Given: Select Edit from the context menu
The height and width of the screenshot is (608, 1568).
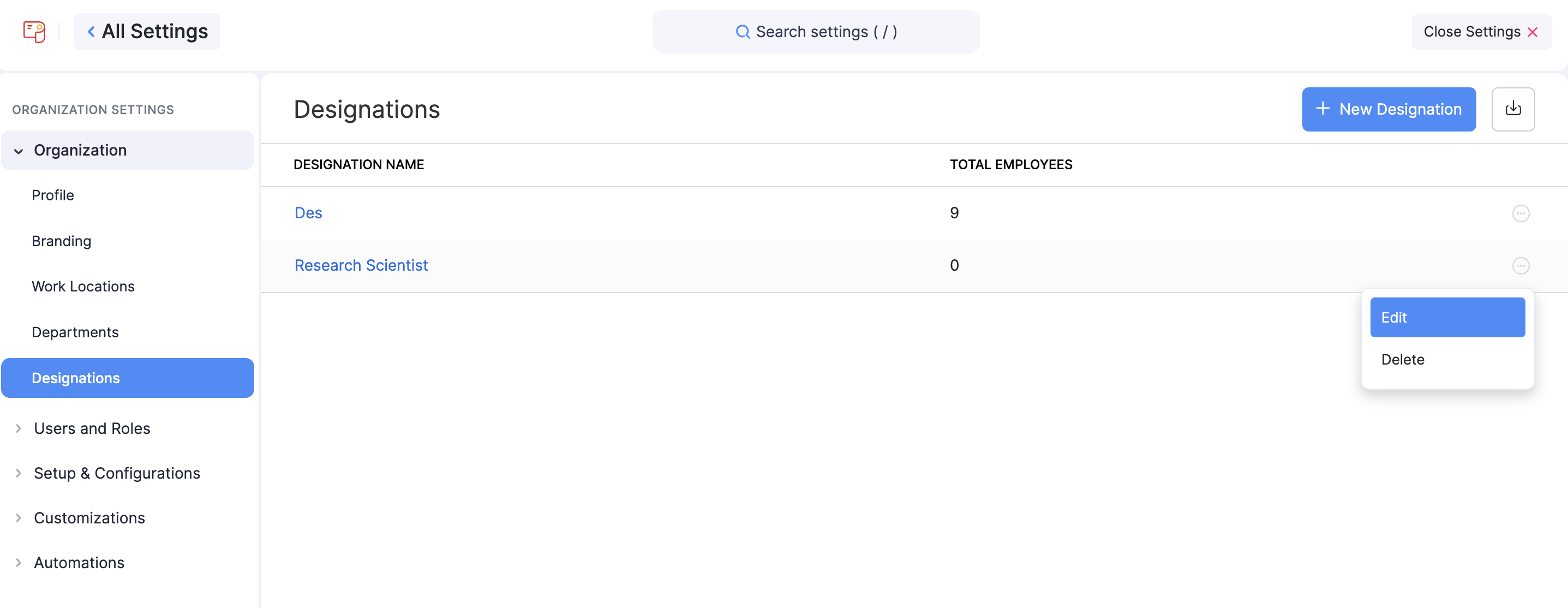Looking at the screenshot, I should 1447,318.
